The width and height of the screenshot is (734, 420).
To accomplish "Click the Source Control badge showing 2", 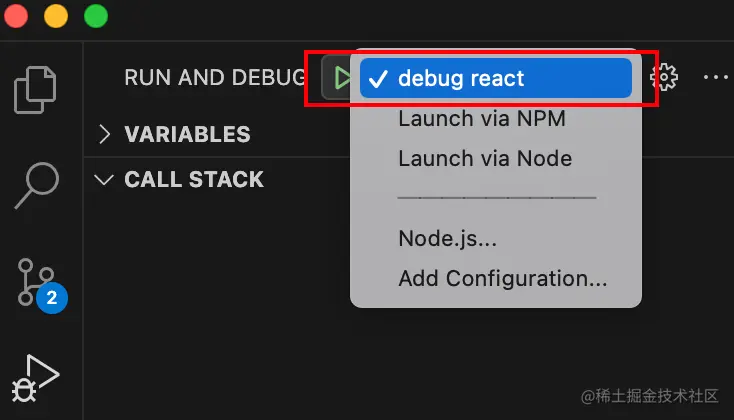I will coord(52,298).
